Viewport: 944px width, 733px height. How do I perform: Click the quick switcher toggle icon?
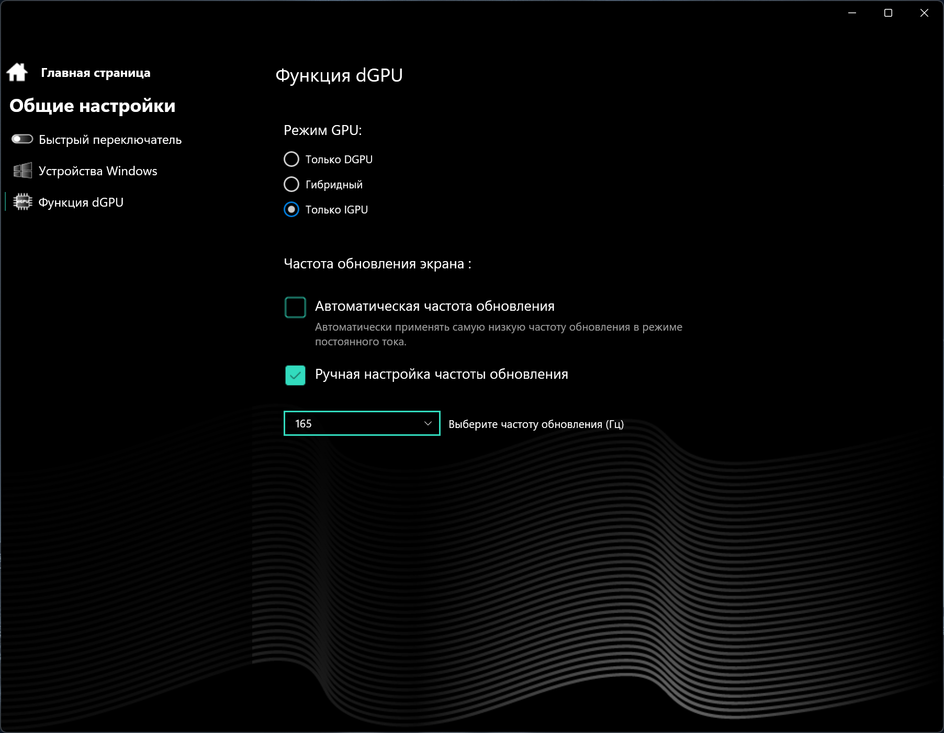click(22, 139)
